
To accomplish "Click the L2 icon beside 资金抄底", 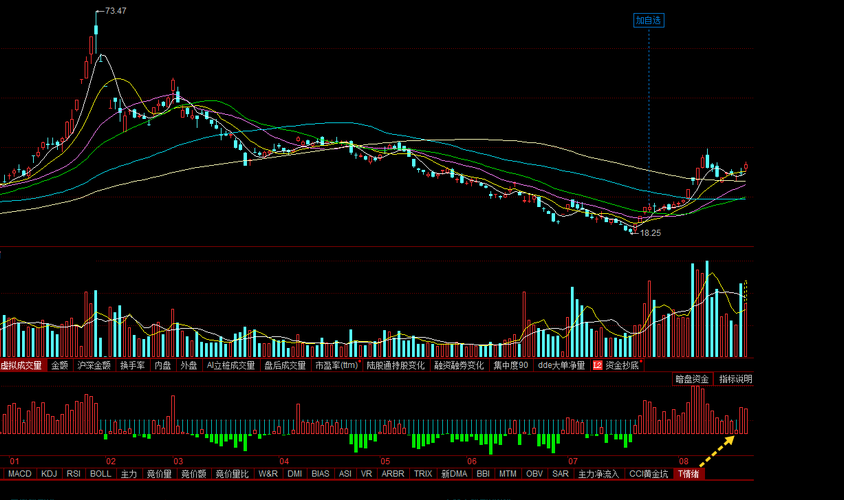I will tap(597, 365).
